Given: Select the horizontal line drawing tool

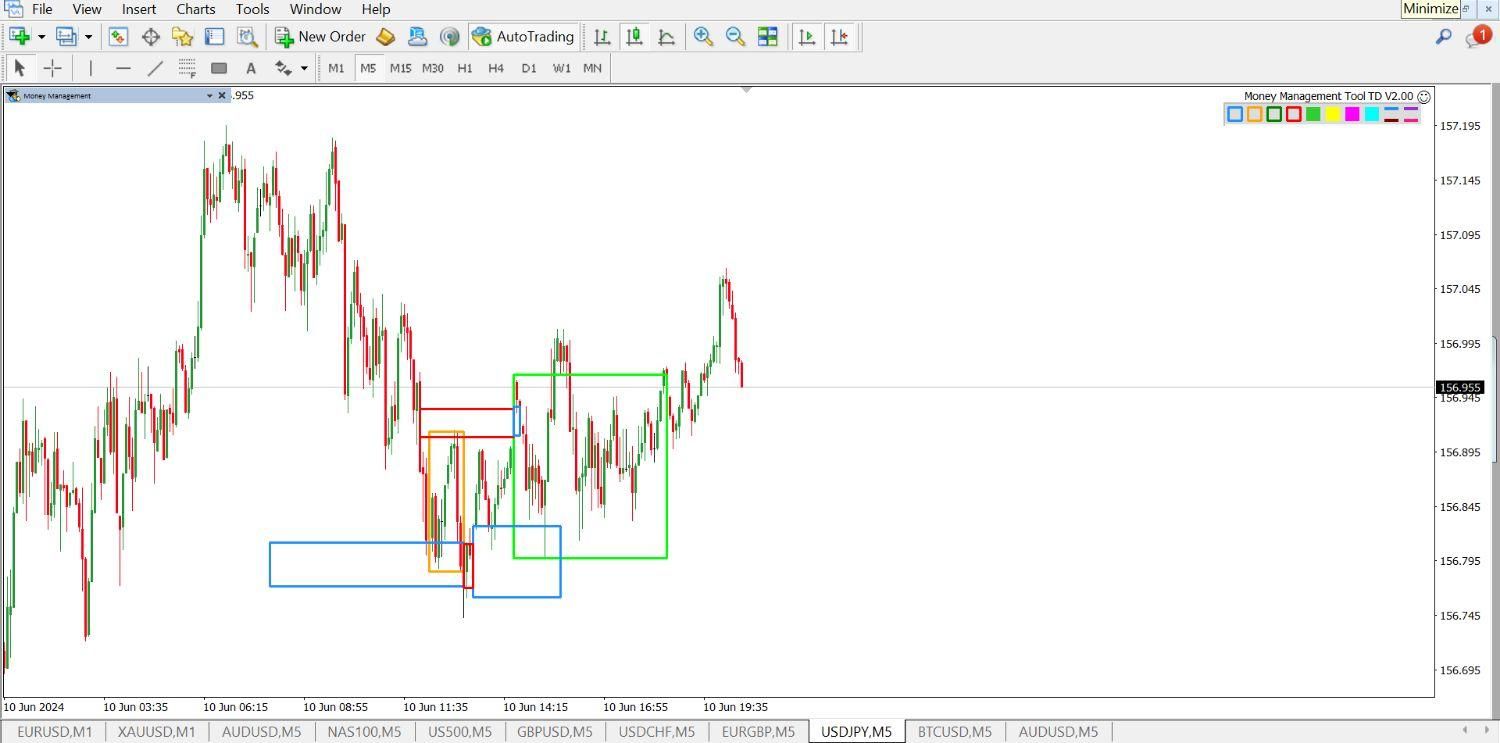Looking at the screenshot, I should coord(123,68).
